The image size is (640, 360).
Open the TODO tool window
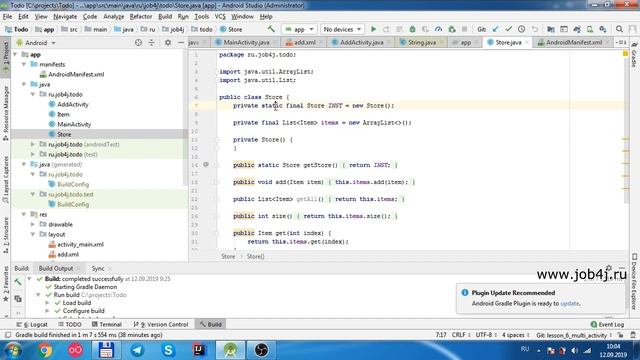tap(69, 324)
